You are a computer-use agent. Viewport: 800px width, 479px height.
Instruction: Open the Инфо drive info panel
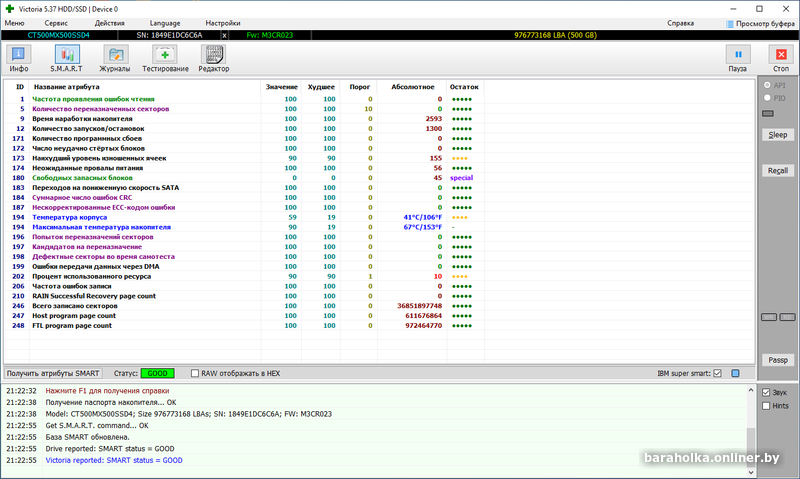click(x=19, y=59)
